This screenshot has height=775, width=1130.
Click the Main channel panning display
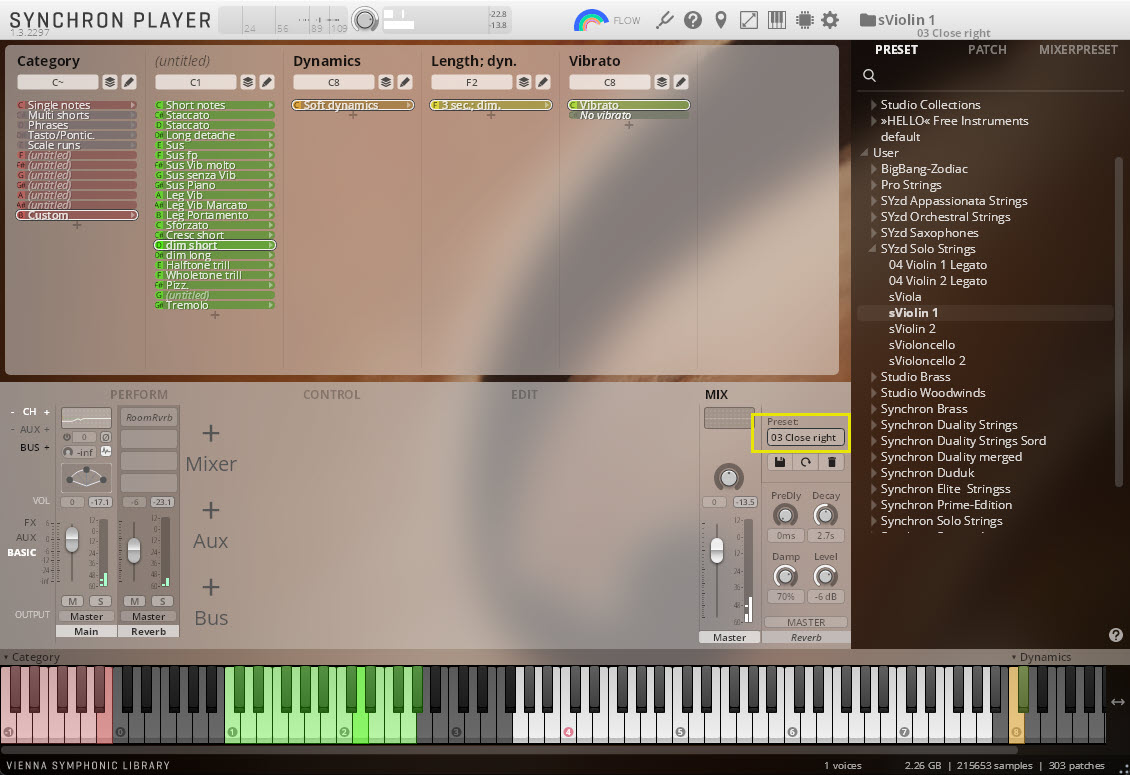86,477
